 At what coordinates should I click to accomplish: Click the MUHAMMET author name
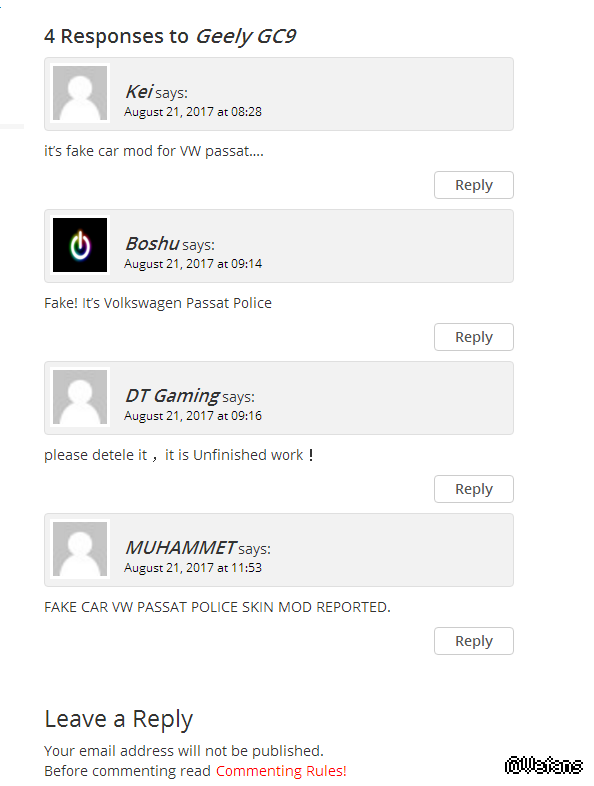coord(180,547)
